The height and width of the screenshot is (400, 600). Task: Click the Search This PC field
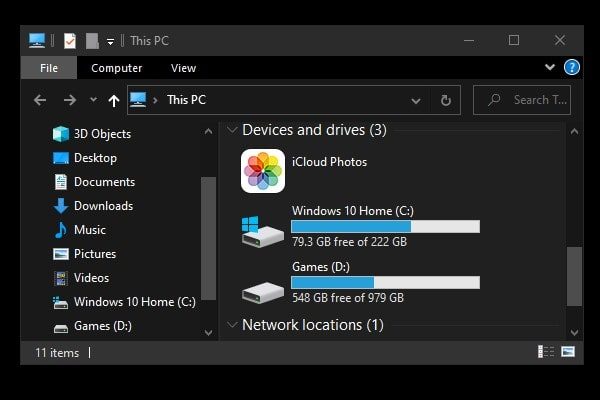(522, 100)
